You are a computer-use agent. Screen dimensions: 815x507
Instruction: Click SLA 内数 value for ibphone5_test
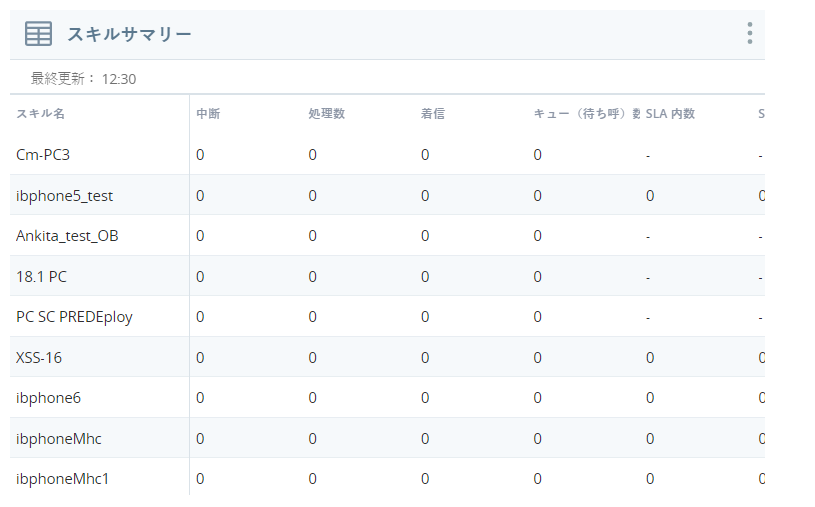(x=650, y=196)
